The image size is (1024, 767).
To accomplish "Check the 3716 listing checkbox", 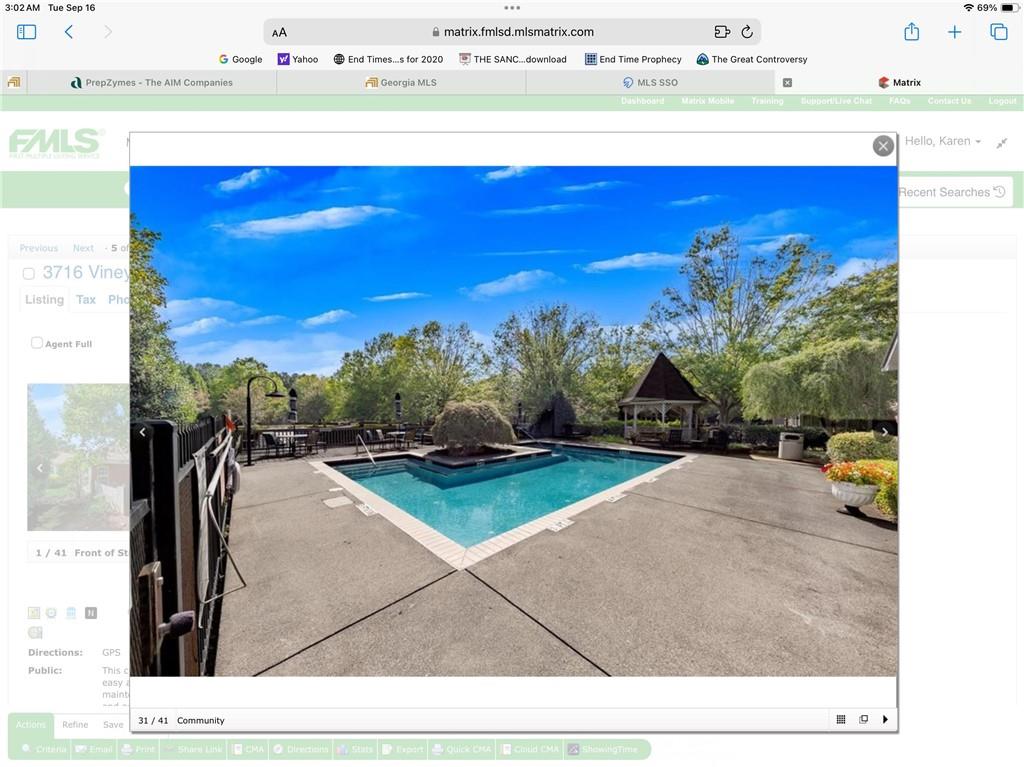I will pos(29,273).
